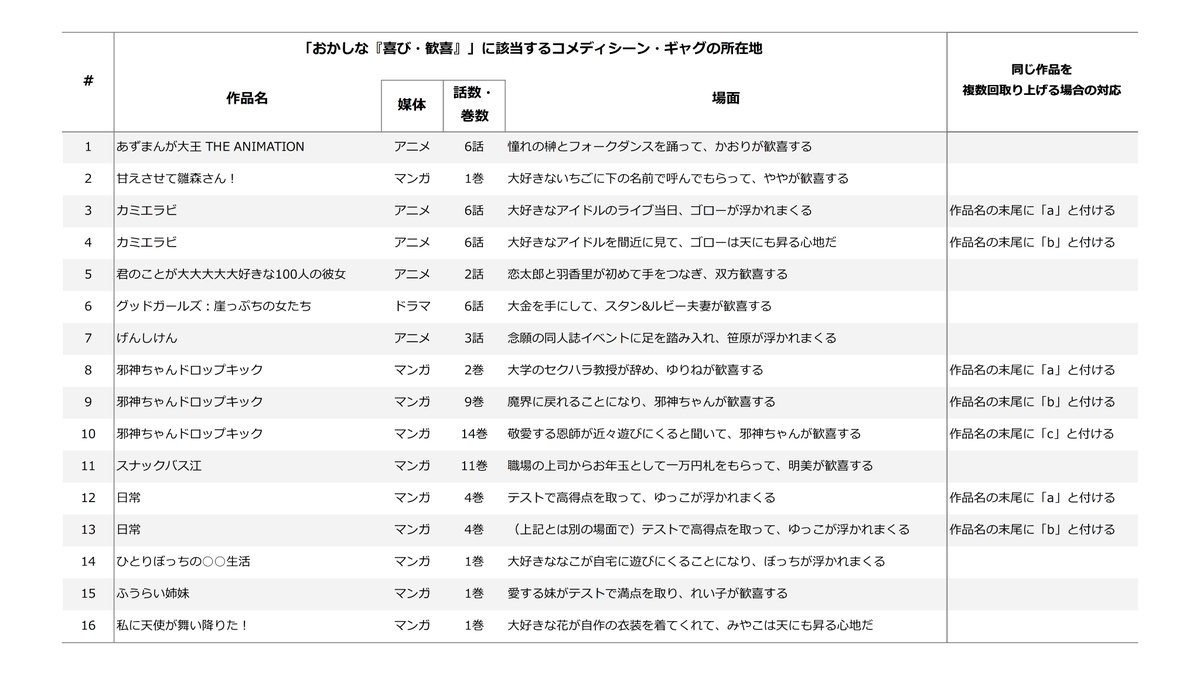Click scene '憧れの榊とフォークダンスを踊って、かおりが歓喜する'

coord(660,147)
